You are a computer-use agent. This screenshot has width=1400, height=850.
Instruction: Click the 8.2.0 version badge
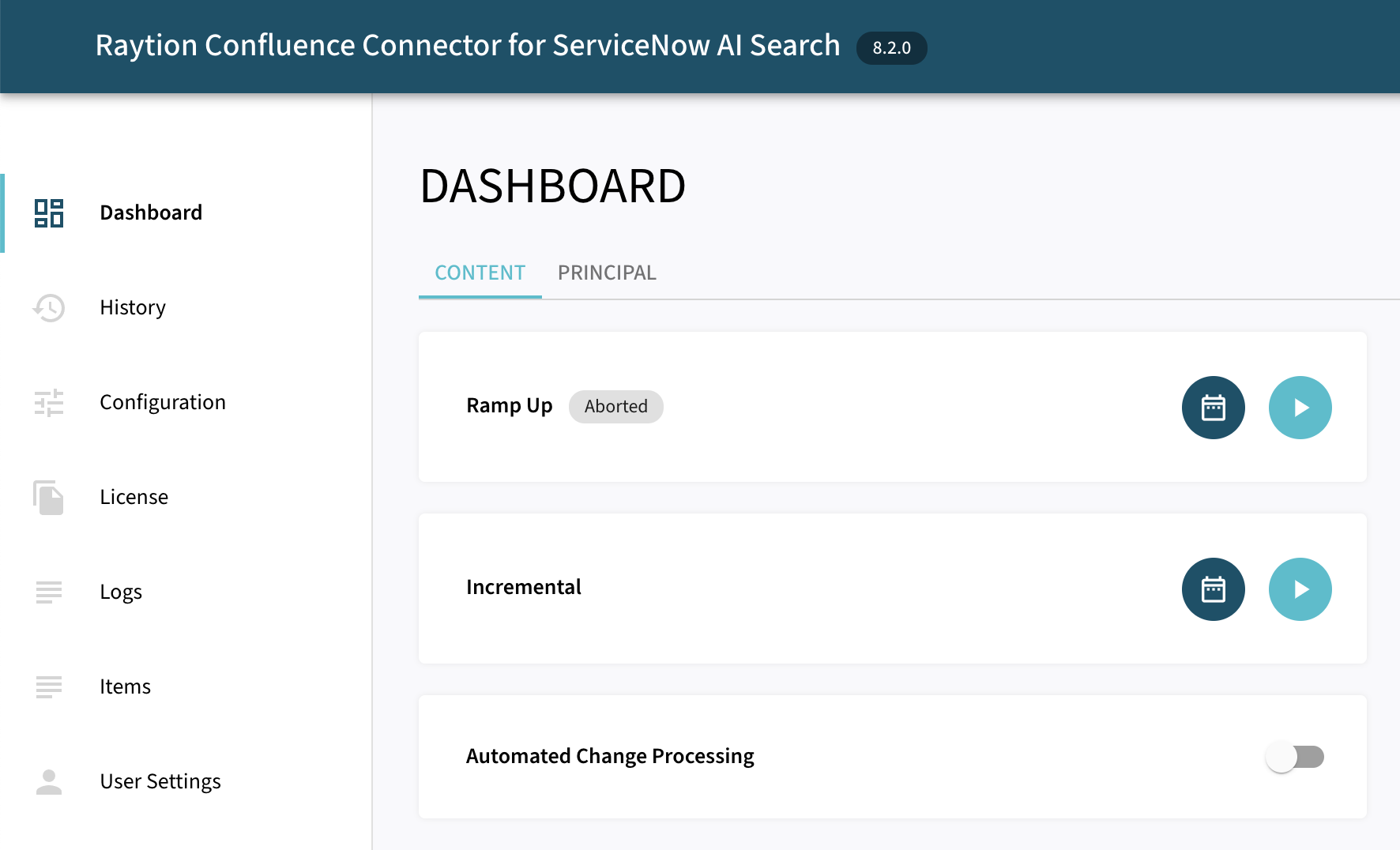click(891, 47)
